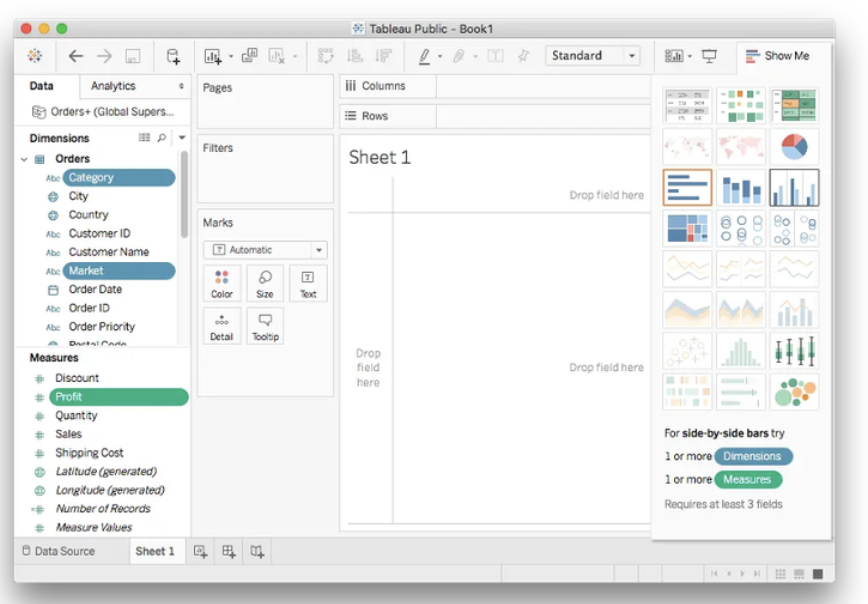
Task: Open the Dimensions pane menu arrow
Action: [182, 137]
